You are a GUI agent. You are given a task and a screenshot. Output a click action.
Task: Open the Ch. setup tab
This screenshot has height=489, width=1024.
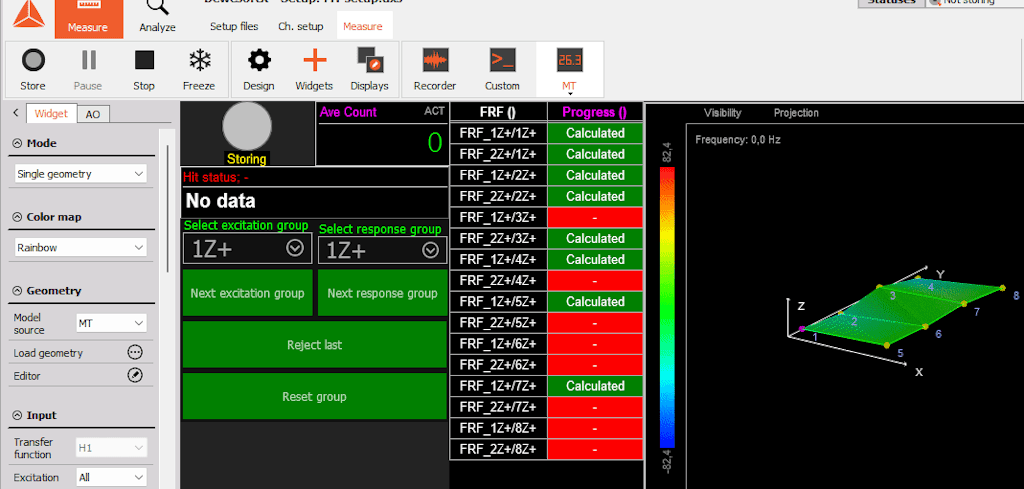click(x=300, y=27)
